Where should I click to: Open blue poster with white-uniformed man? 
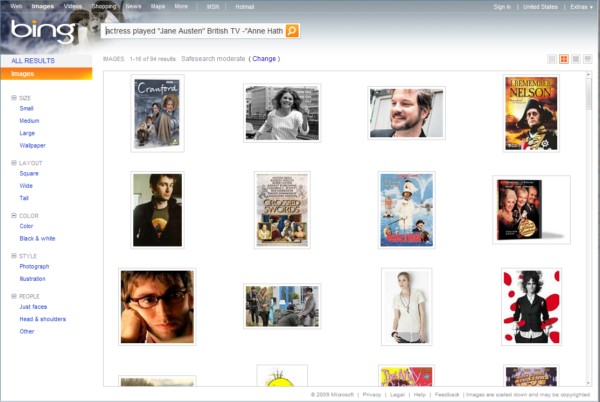tap(406, 210)
